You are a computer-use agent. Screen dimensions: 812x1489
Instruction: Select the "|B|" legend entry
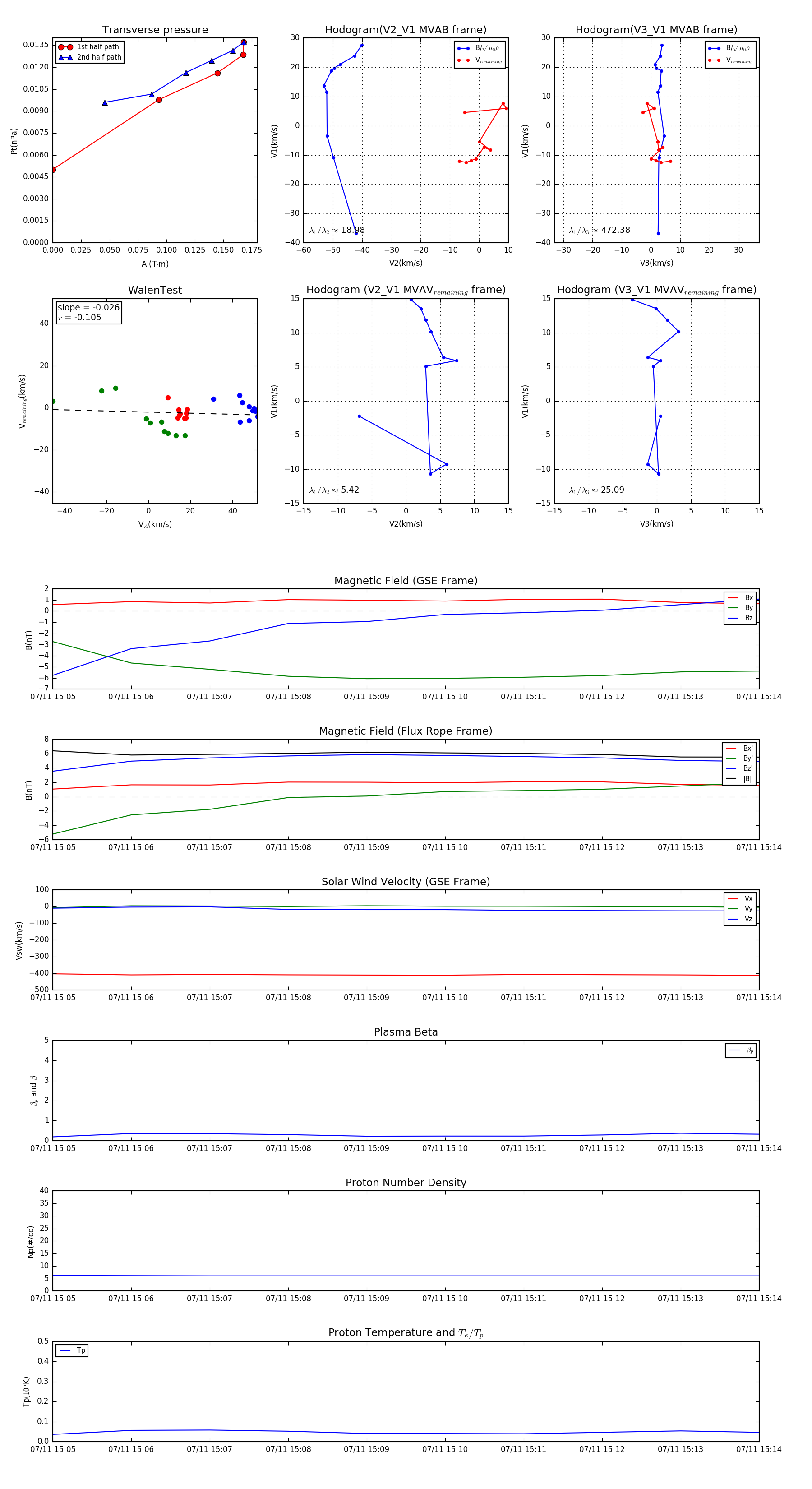739,779
